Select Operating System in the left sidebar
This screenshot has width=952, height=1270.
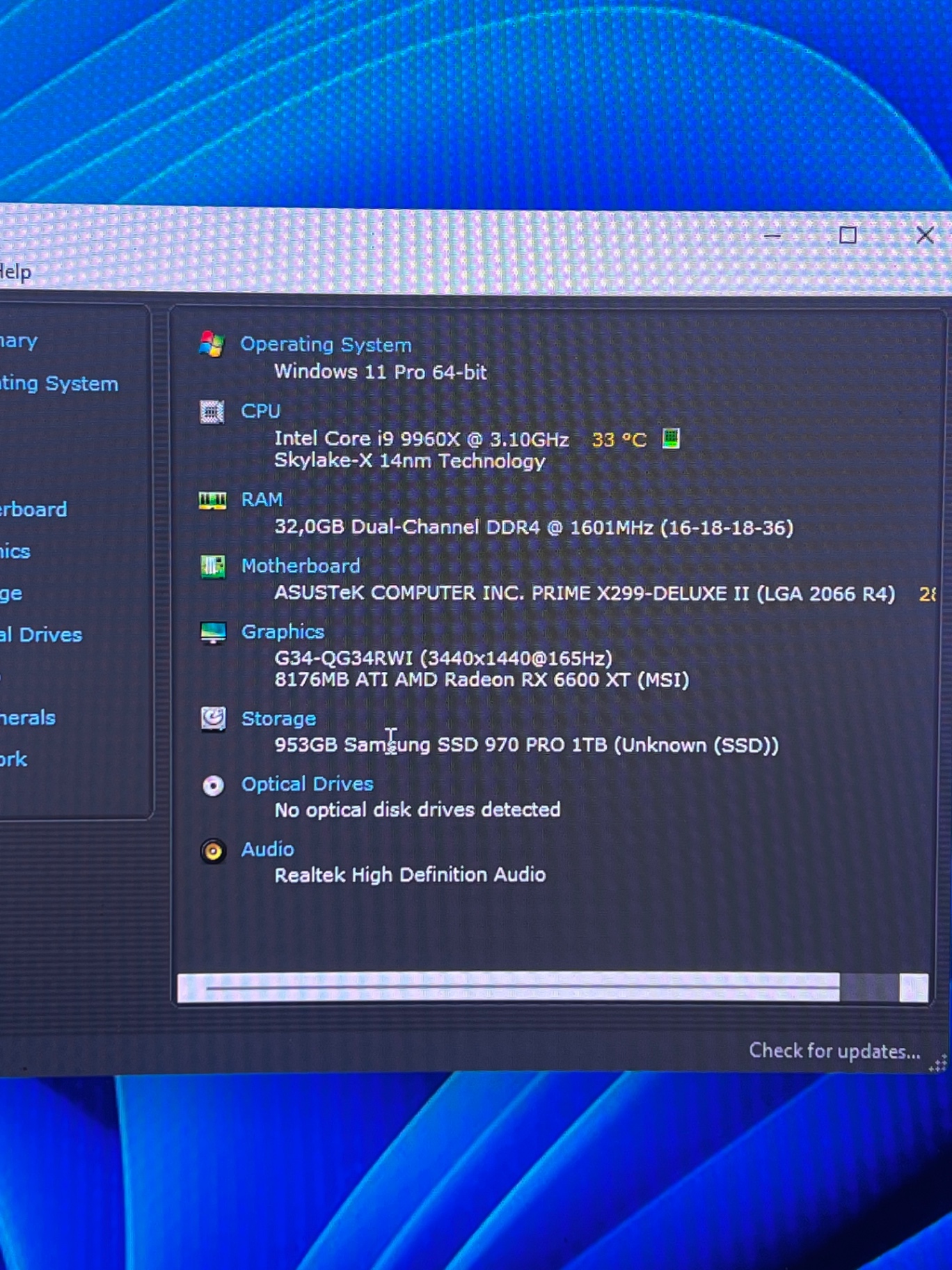(x=59, y=384)
